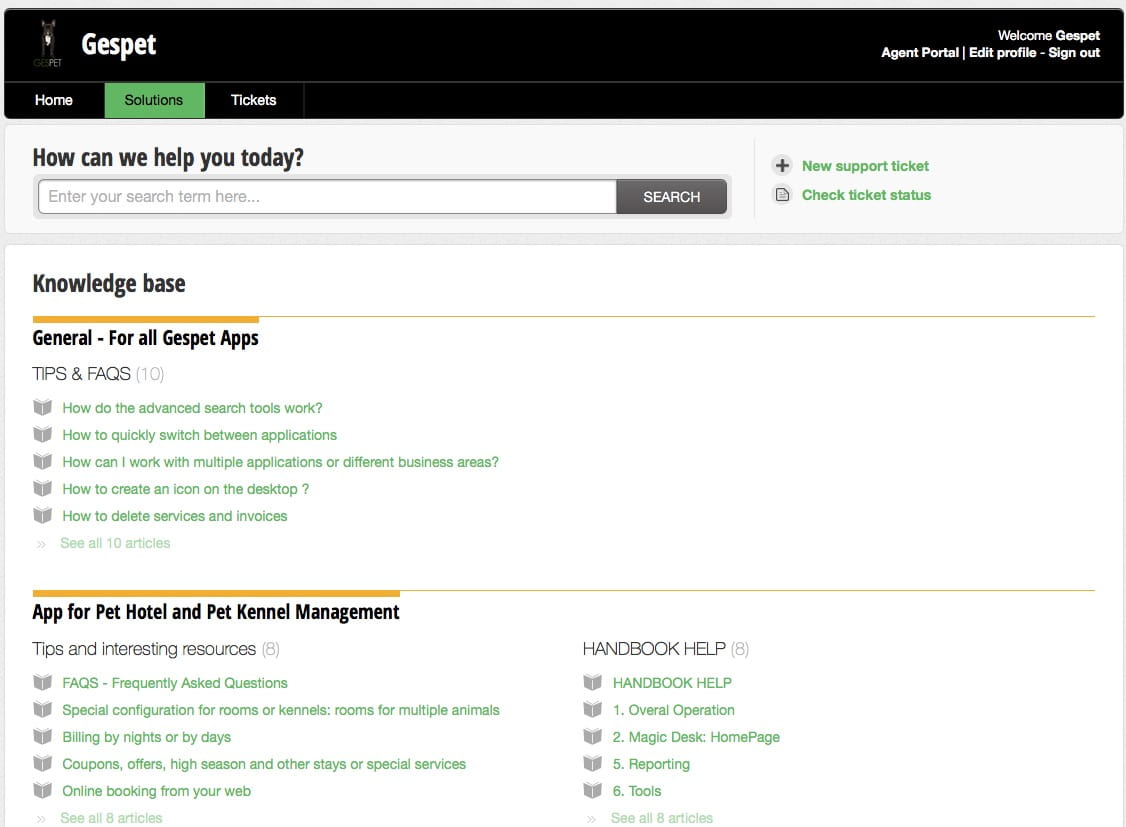
Task: Click book icon beside Online booking from your web
Action: (43, 791)
